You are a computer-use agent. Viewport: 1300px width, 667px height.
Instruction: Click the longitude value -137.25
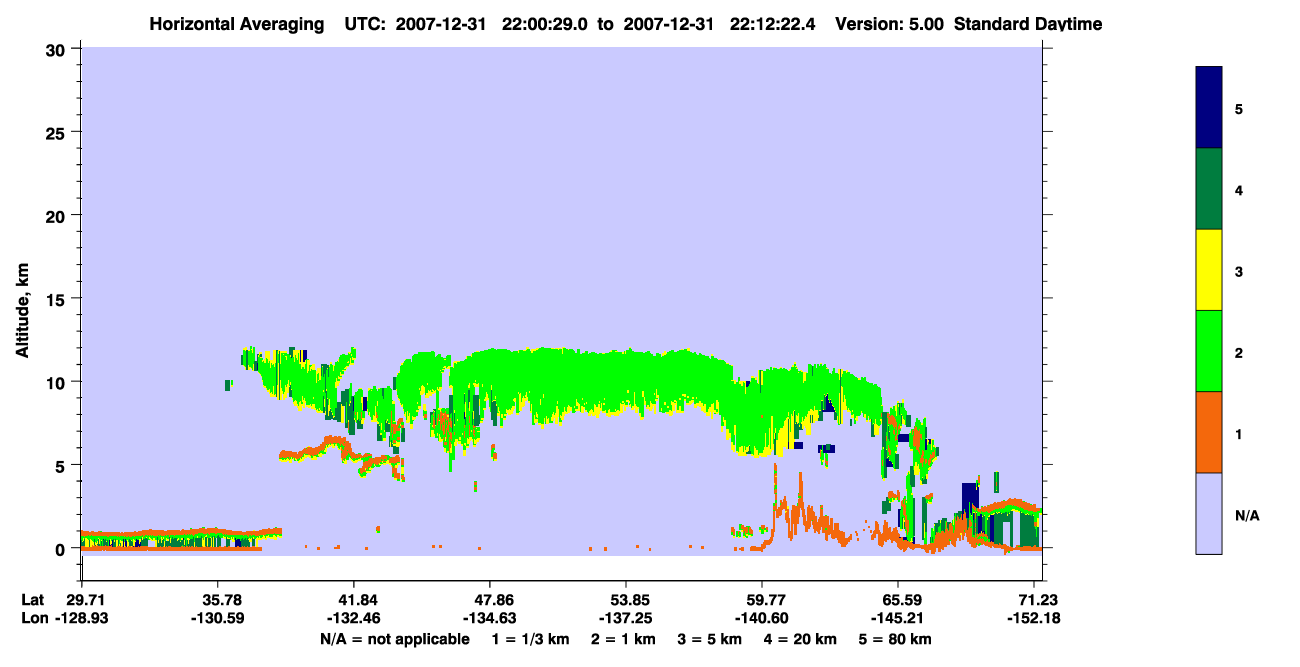pos(625,618)
